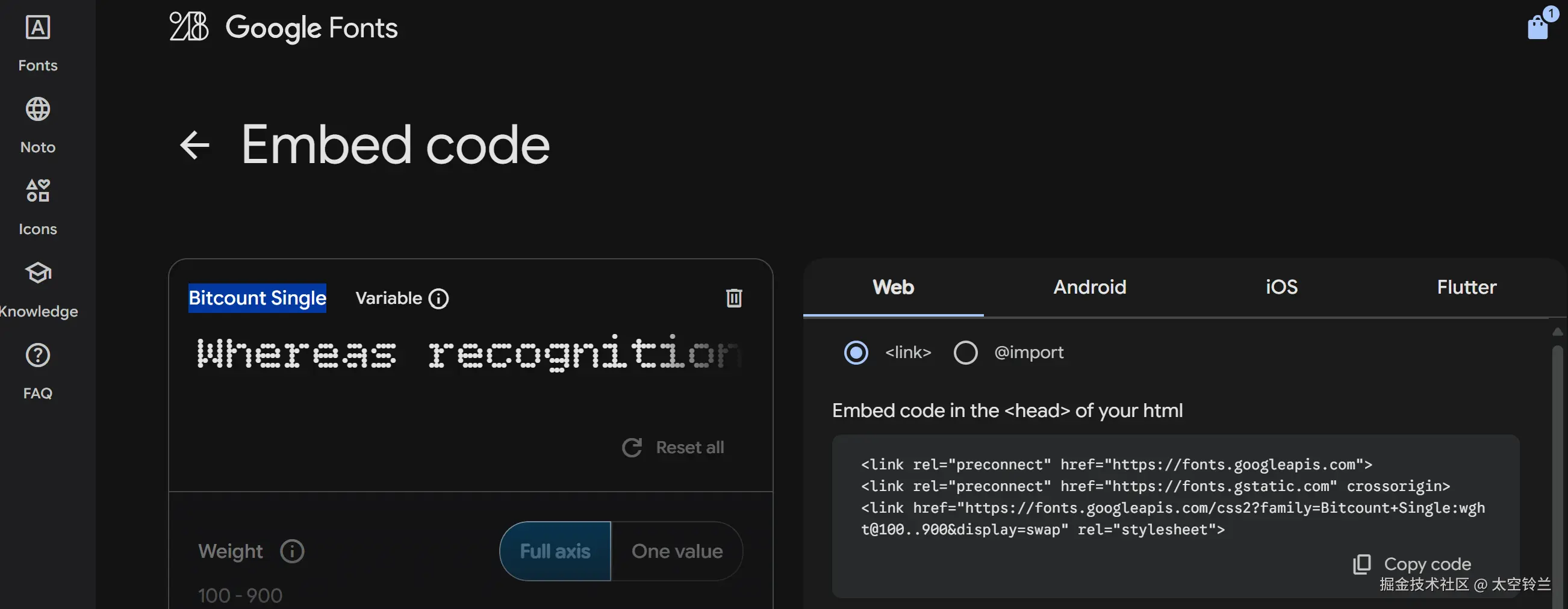The height and width of the screenshot is (609, 1568).
Task: Click Reset all button
Action: tap(673, 448)
